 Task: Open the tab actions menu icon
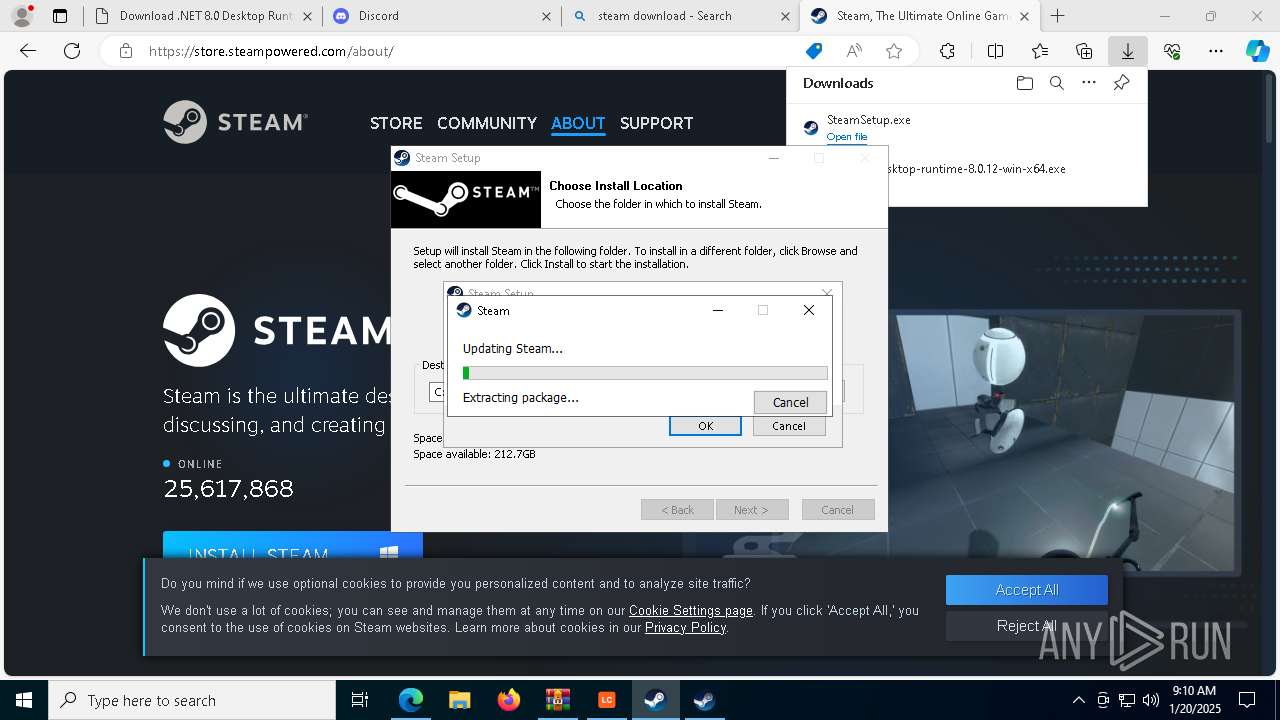click(60, 16)
